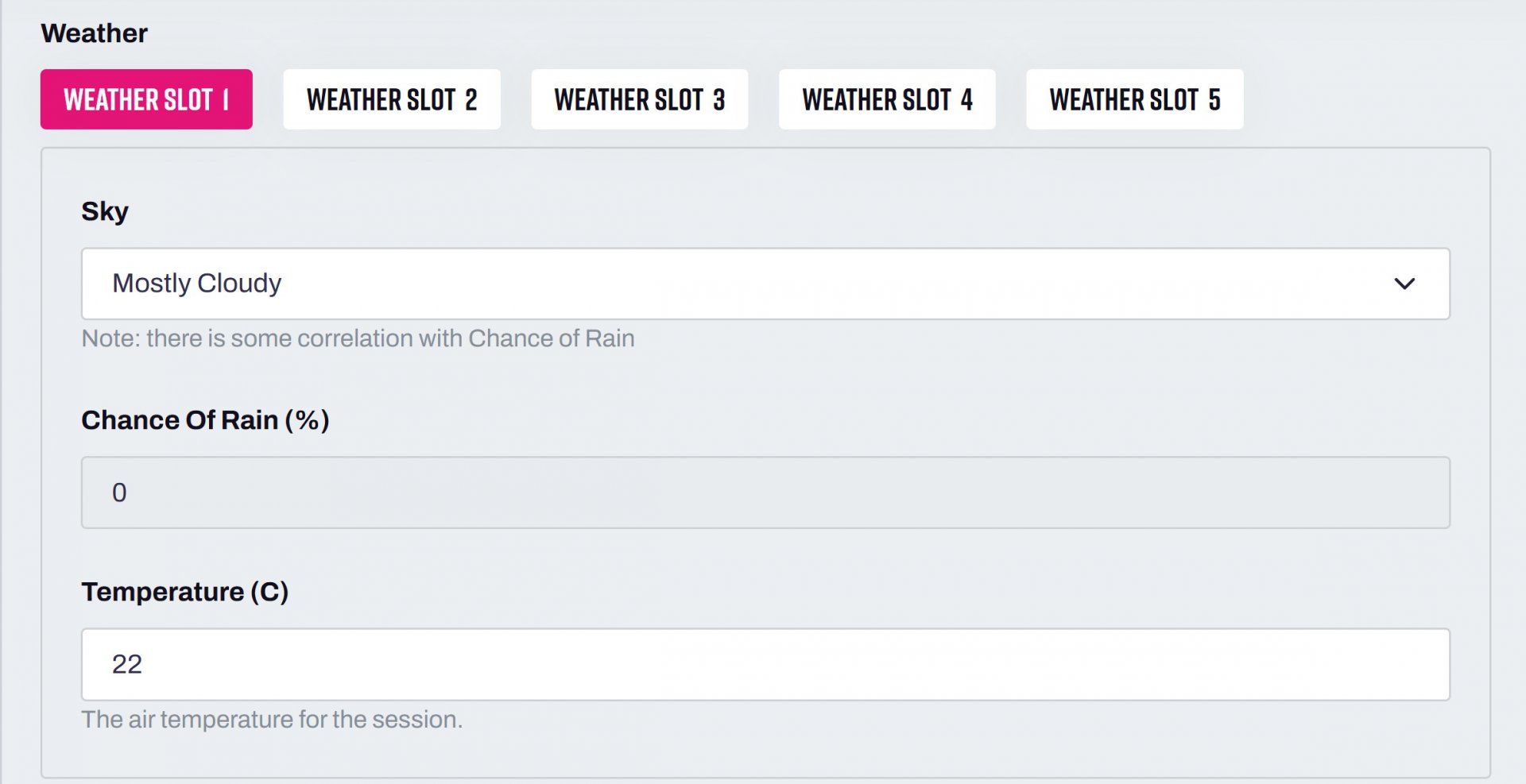The image size is (1526, 784).
Task: Click the value 0 in the rain field
Action: (119, 492)
